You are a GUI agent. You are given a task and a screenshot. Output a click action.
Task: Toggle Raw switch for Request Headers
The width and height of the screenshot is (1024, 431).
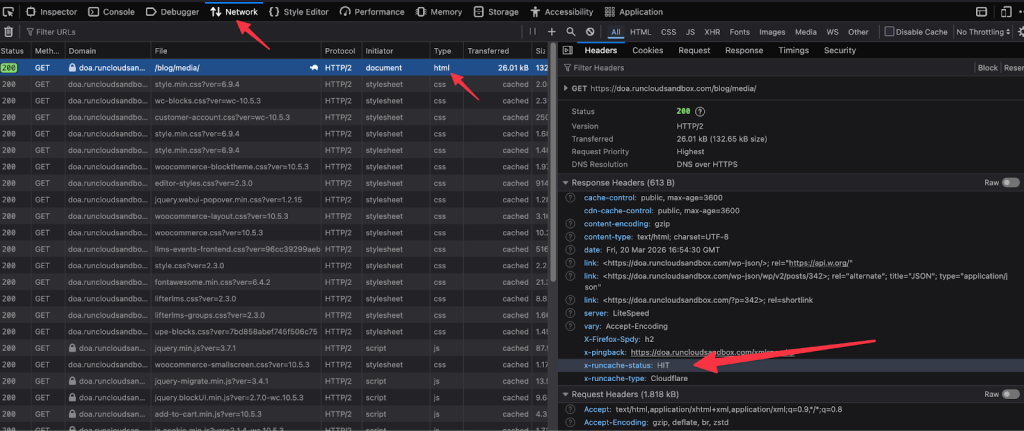coord(1011,394)
